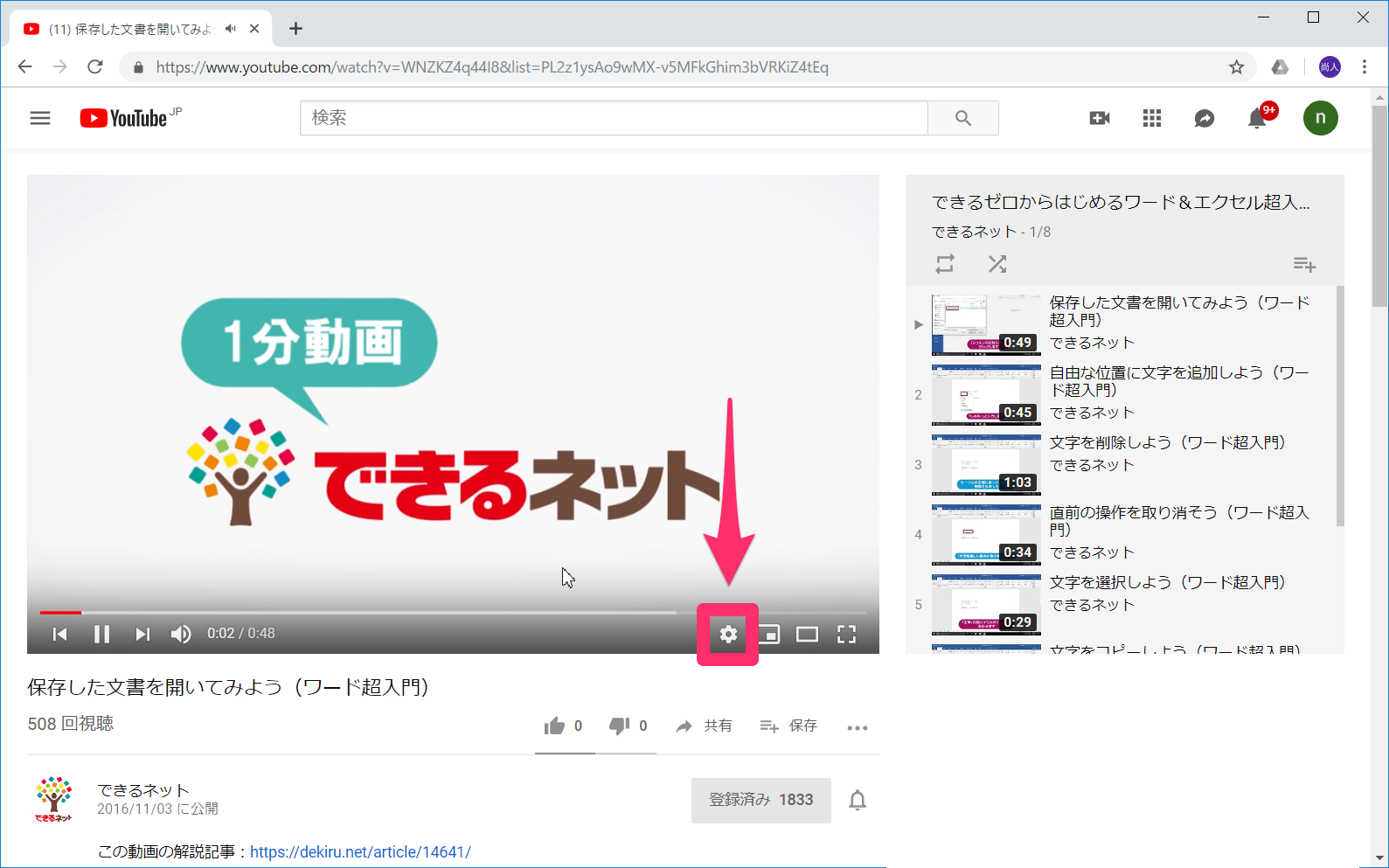1389x868 pixels.
Task: Toggle playlist loop
Action: click(x=945, y=264)
